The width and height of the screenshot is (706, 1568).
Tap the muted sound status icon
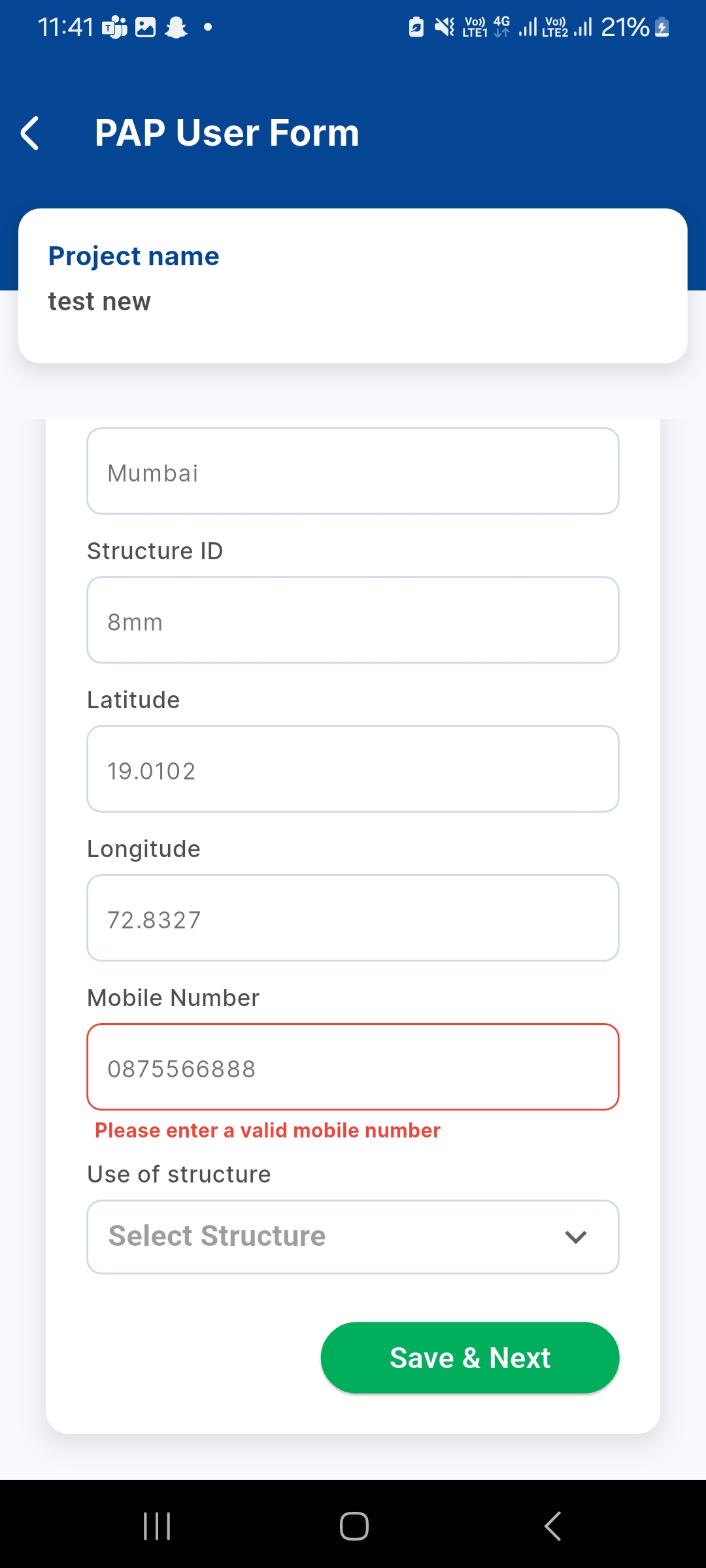click(445, 27)
